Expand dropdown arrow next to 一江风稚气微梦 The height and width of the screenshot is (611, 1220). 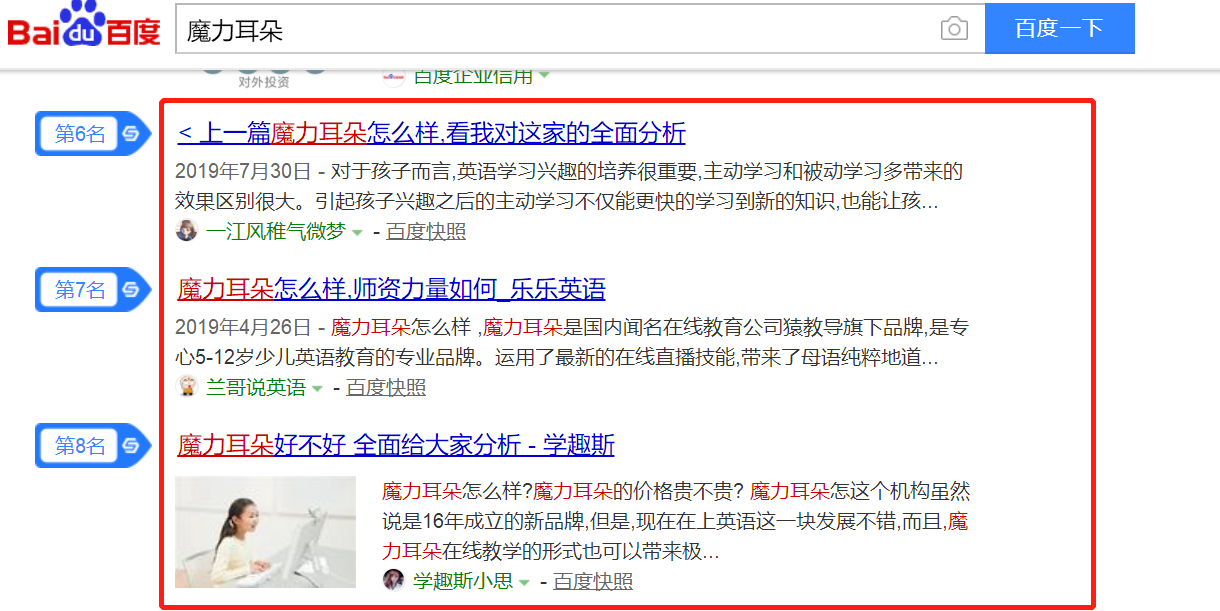point(357,233)
